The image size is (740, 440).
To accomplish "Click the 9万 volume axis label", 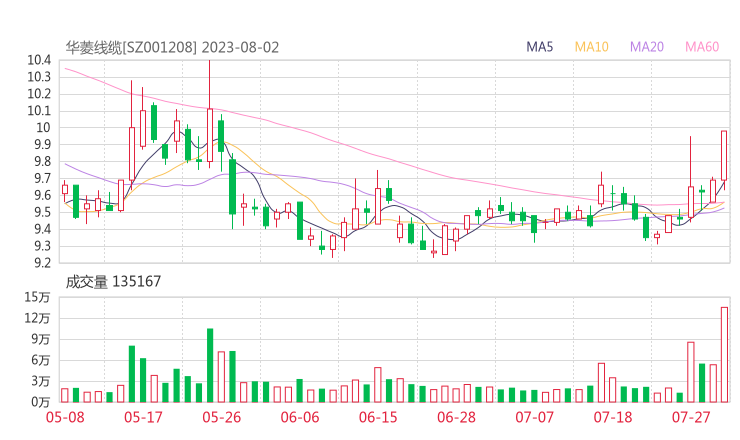I will [40, 339].
